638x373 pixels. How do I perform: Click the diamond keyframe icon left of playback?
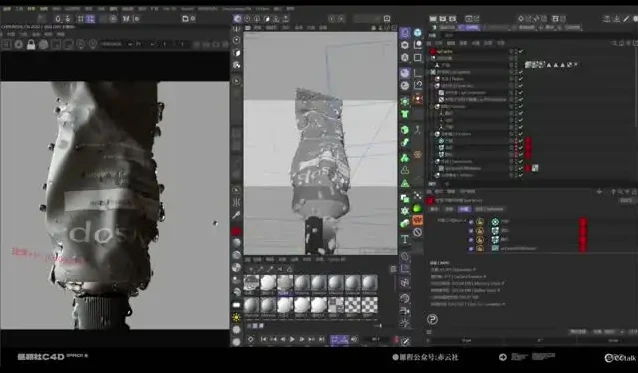251,339
